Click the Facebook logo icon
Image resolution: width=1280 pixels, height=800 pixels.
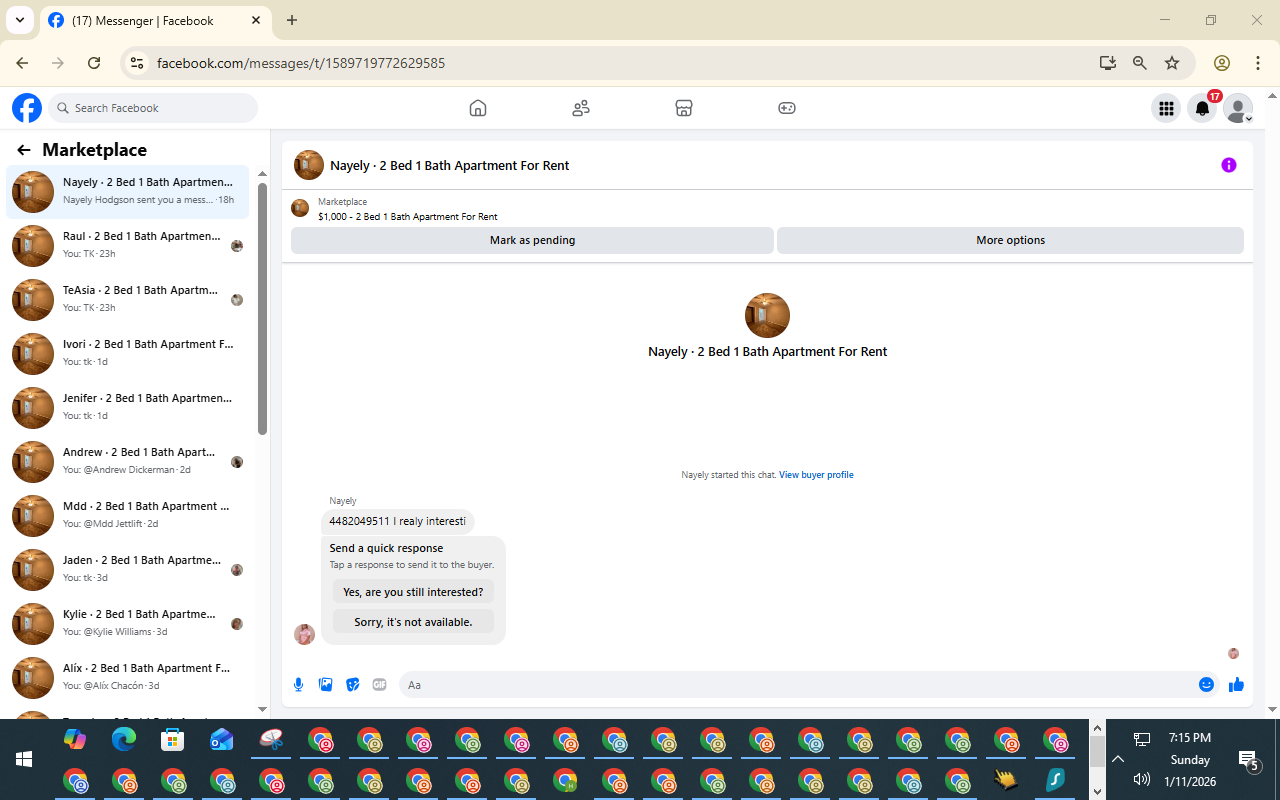27,108
